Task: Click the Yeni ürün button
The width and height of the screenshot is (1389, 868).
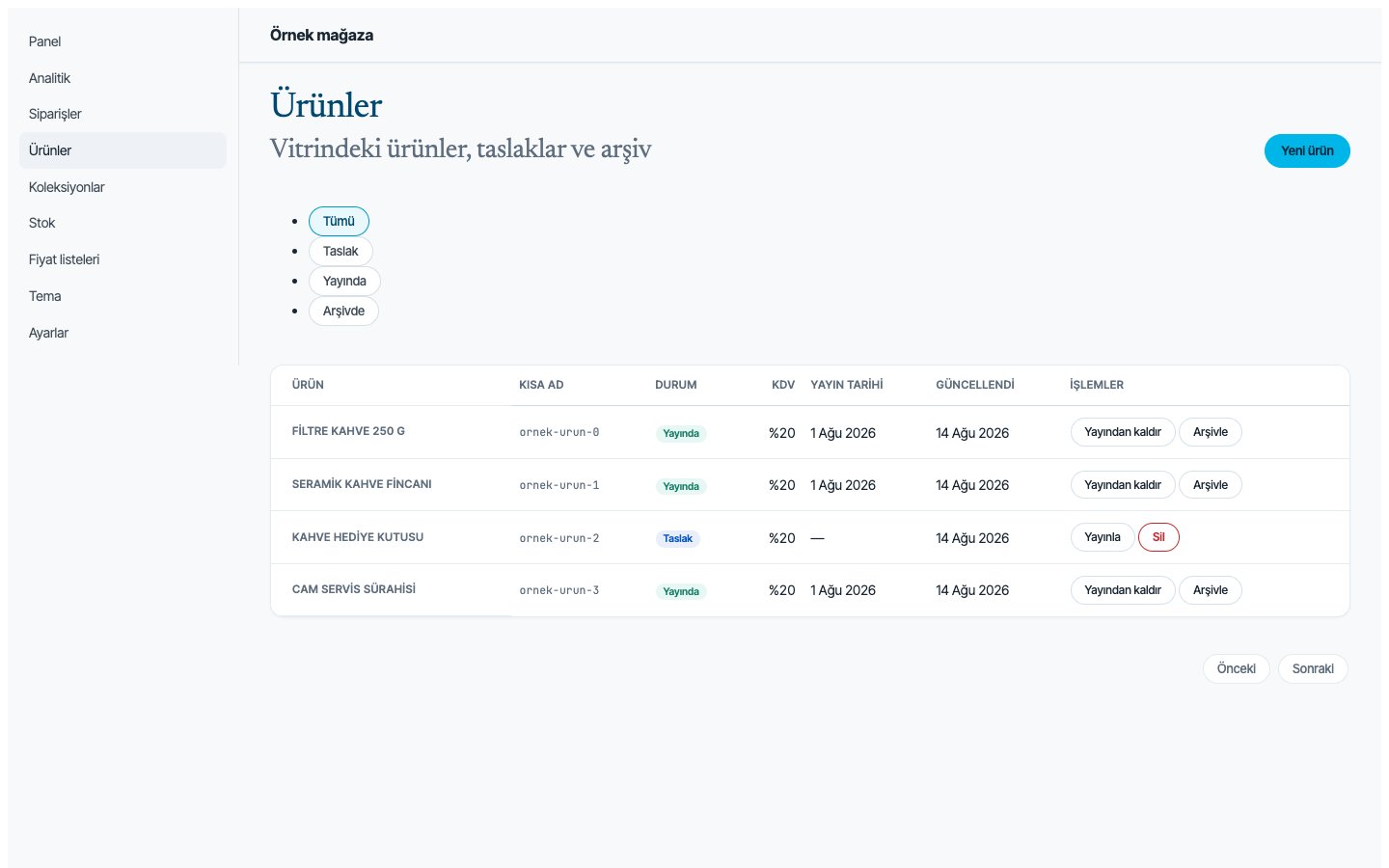Action: point(1307,150)
